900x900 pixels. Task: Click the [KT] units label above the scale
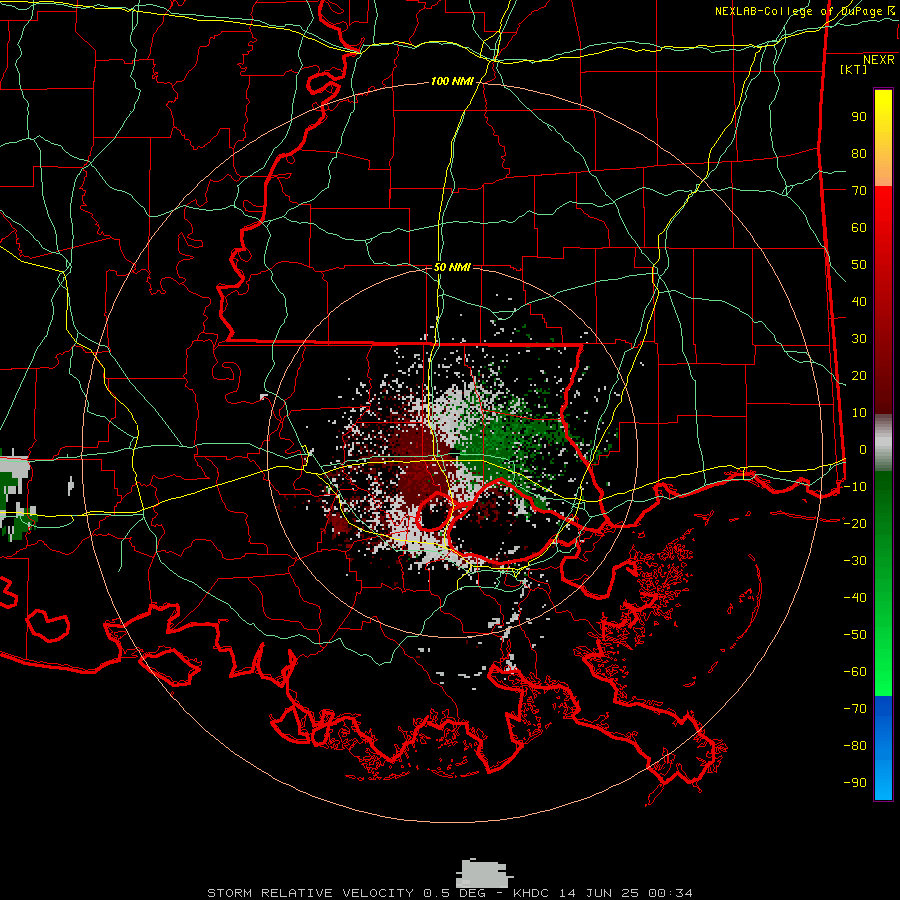click(x=854, y=69)
